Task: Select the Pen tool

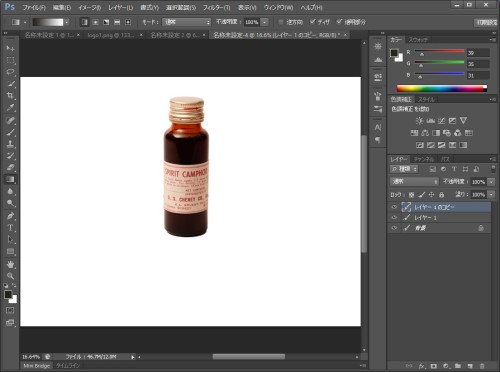Action: coord(10,216)
